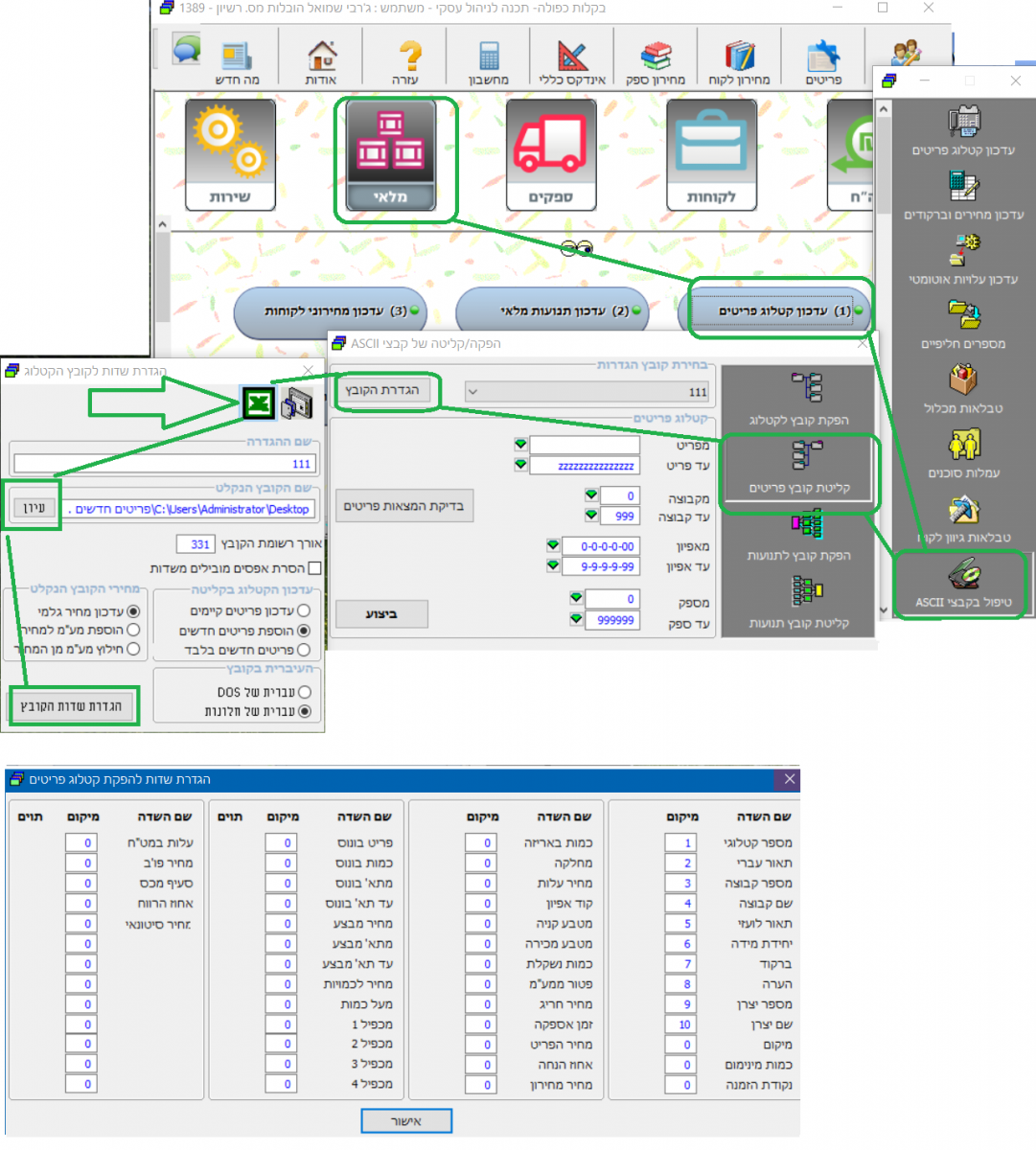Open the מה חדש (What's New) toolbar icon

237,61
